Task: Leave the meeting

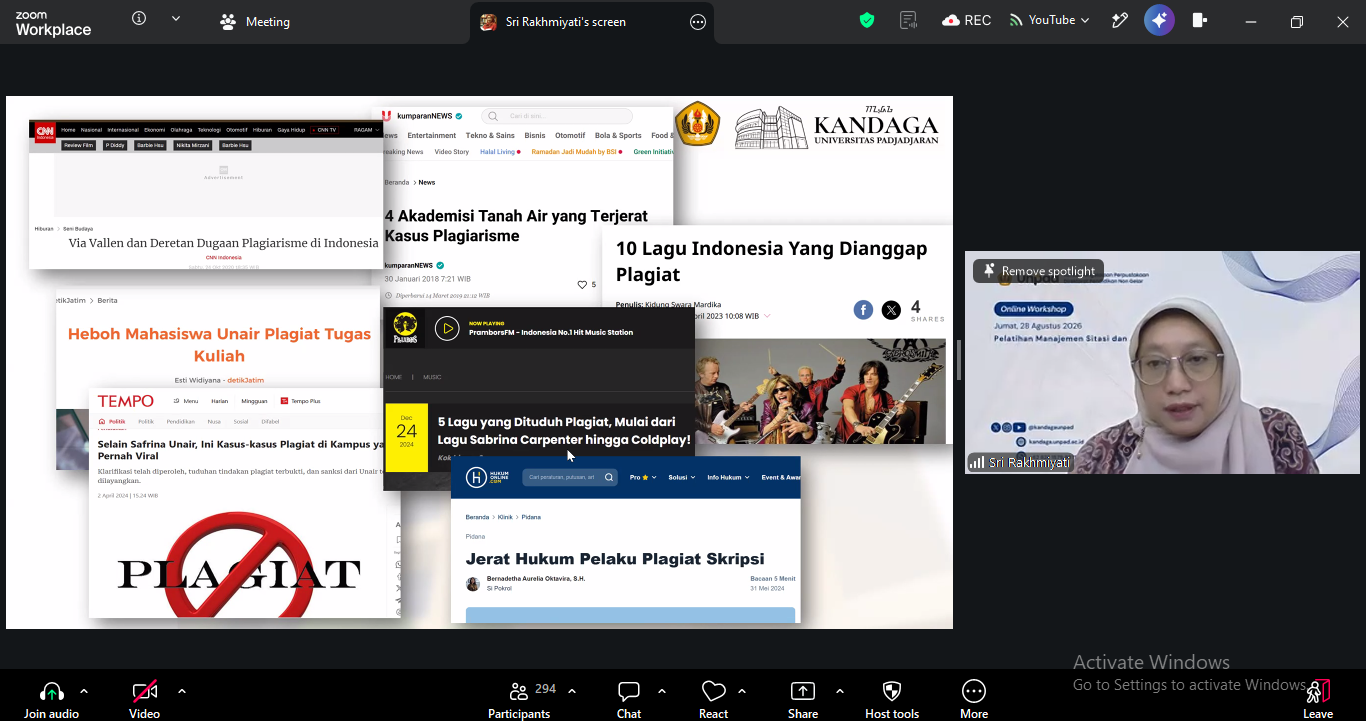Action: point(1318,699)
